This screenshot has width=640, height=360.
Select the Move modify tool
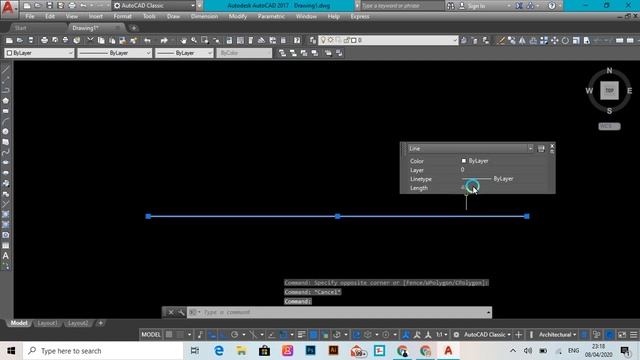point(554,40)
